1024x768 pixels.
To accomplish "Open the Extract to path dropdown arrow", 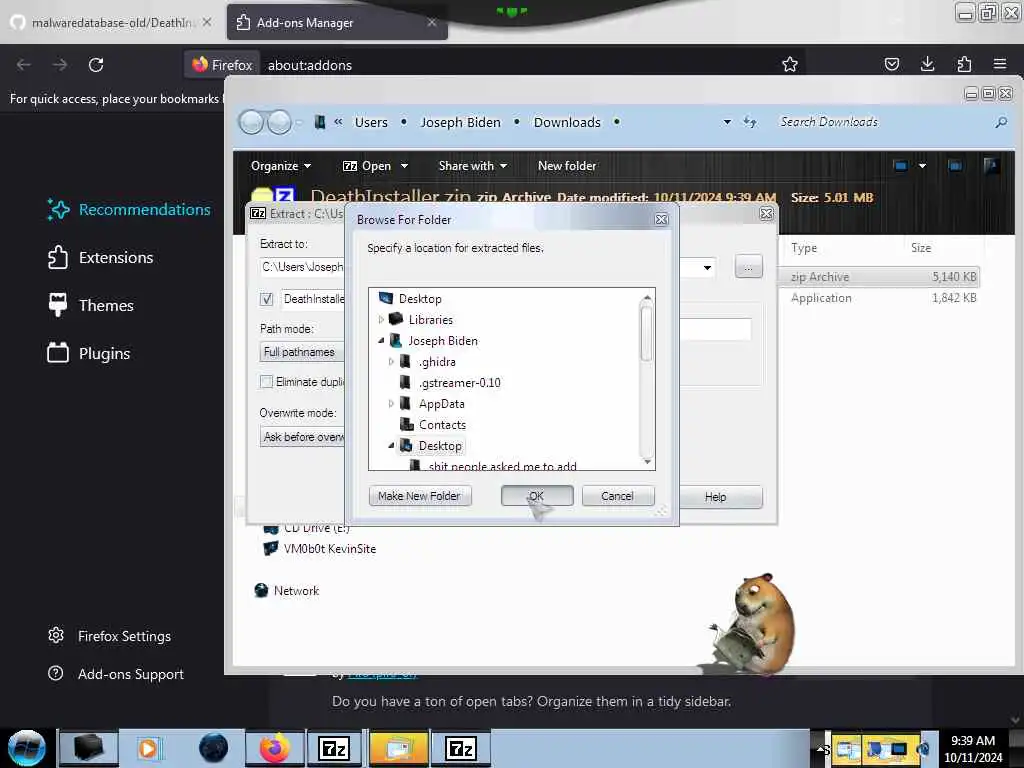I will [x=707, y=268].
